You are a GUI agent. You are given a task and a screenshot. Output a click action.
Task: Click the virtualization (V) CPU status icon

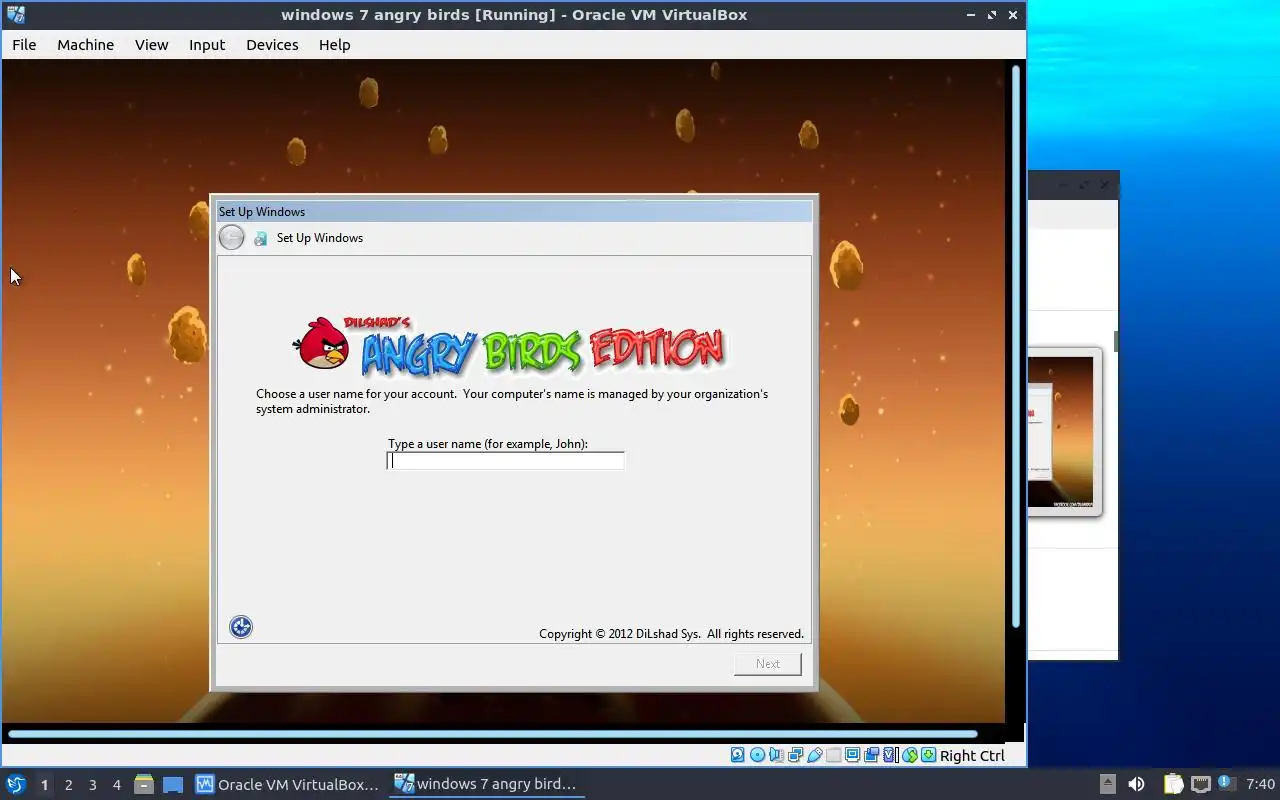click(x=890, y=755)
